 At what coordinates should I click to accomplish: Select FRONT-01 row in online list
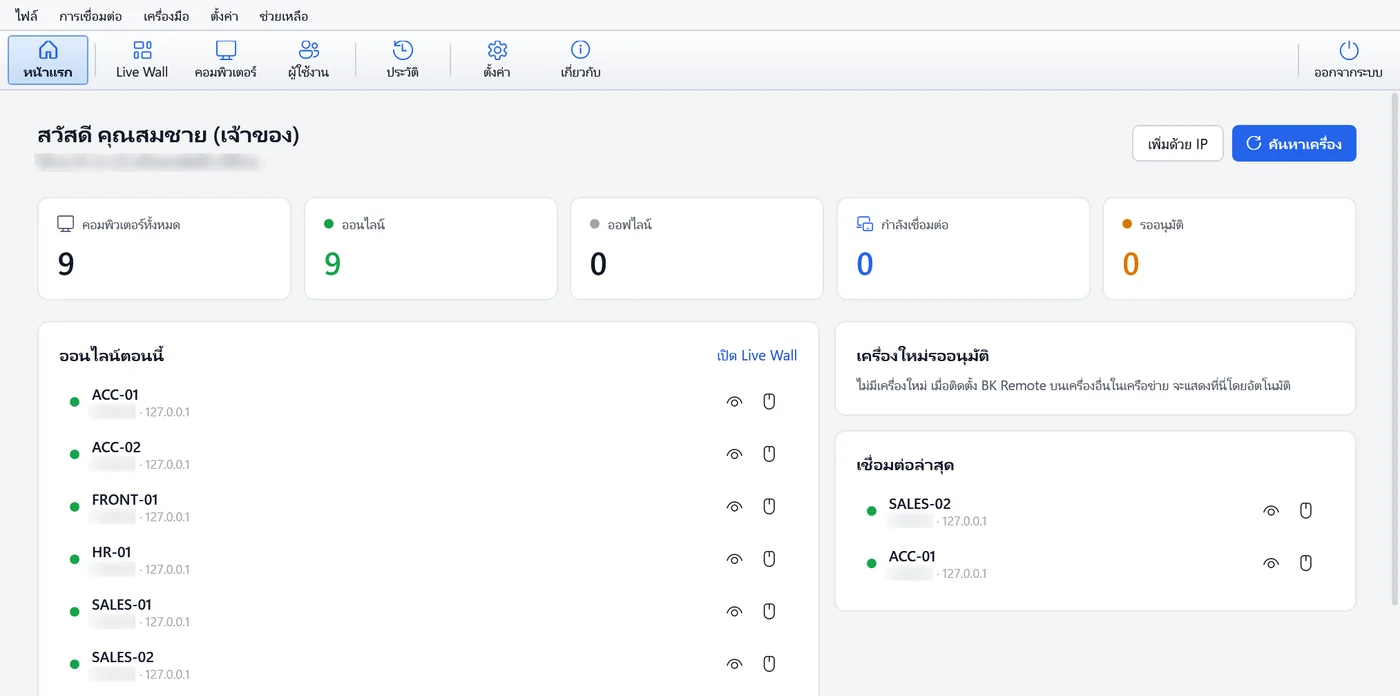coord(428,507)
